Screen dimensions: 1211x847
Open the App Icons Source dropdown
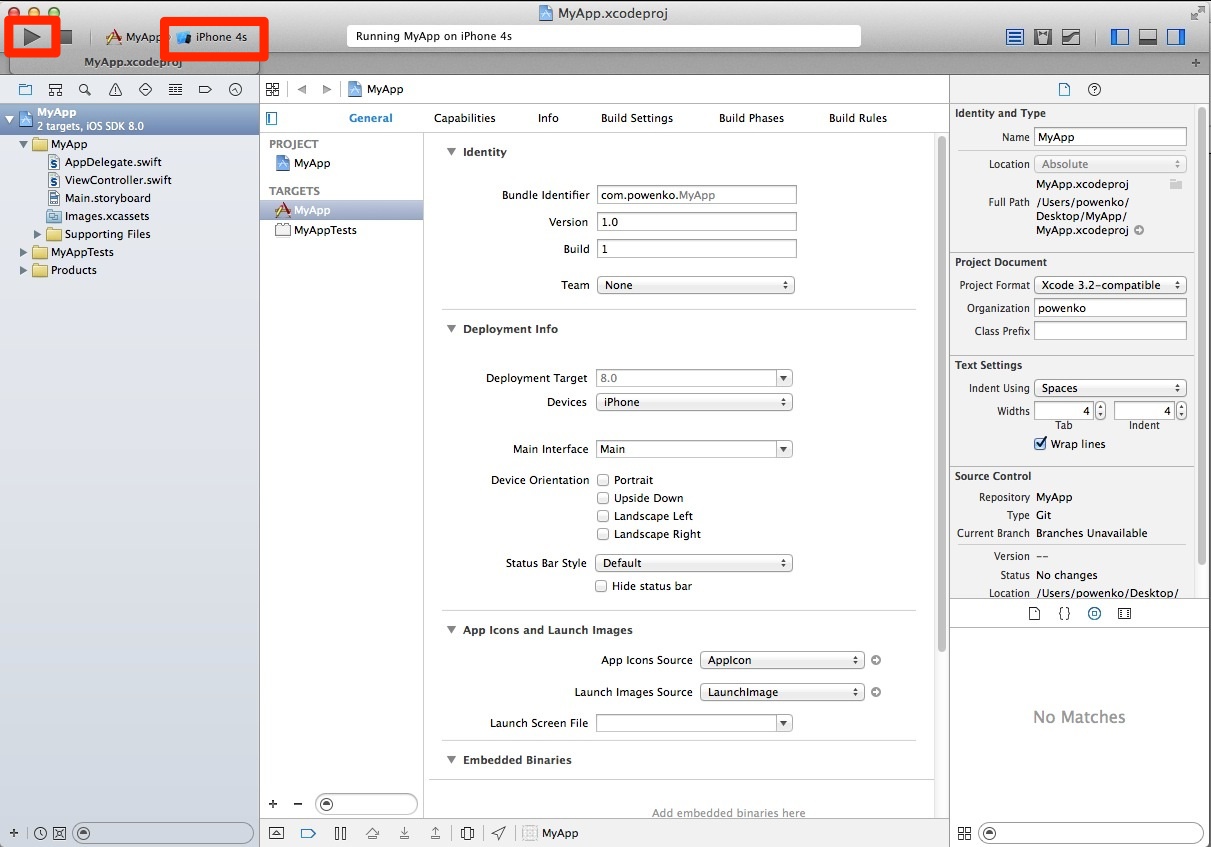click(x=782, y=660)
